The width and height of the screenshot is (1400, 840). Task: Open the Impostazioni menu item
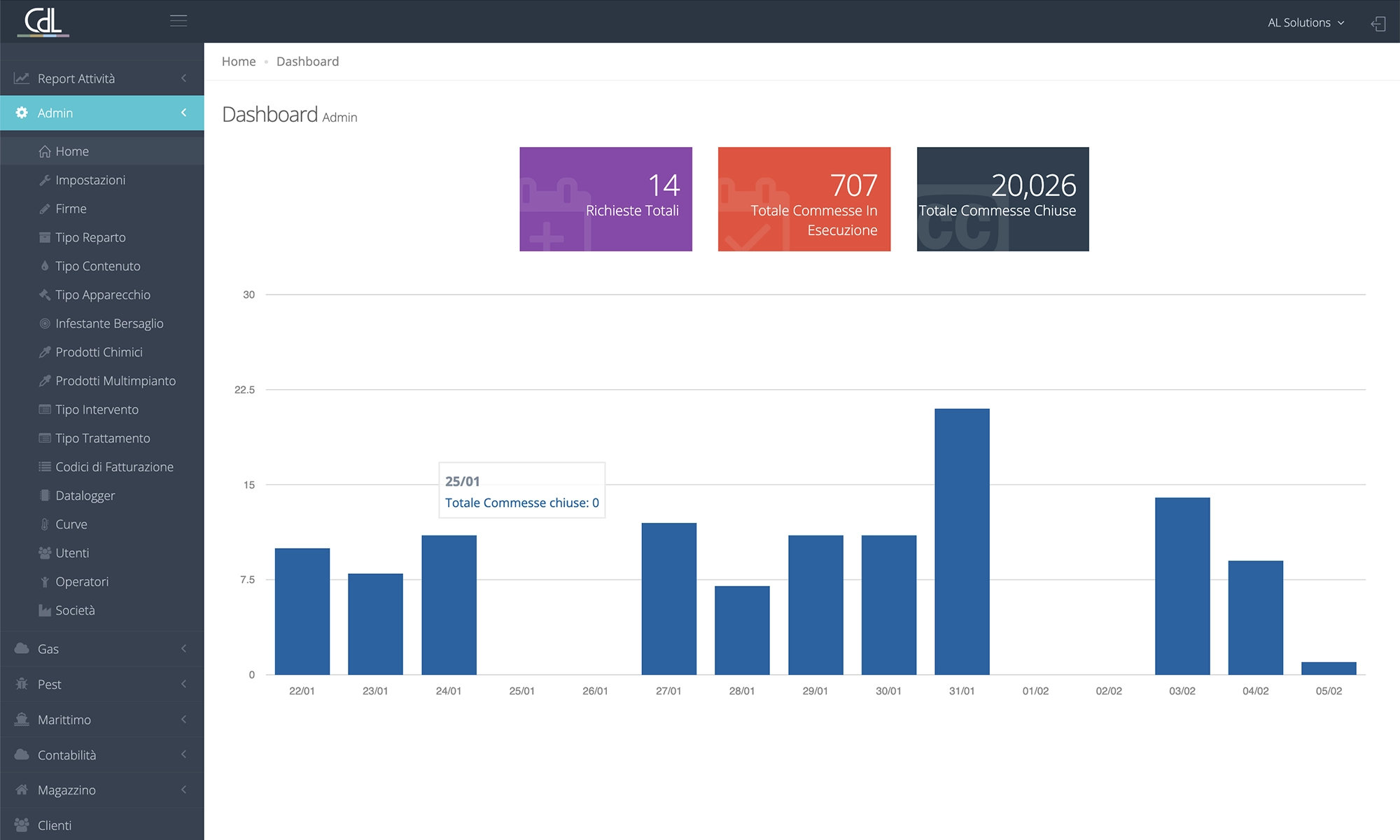101,180
